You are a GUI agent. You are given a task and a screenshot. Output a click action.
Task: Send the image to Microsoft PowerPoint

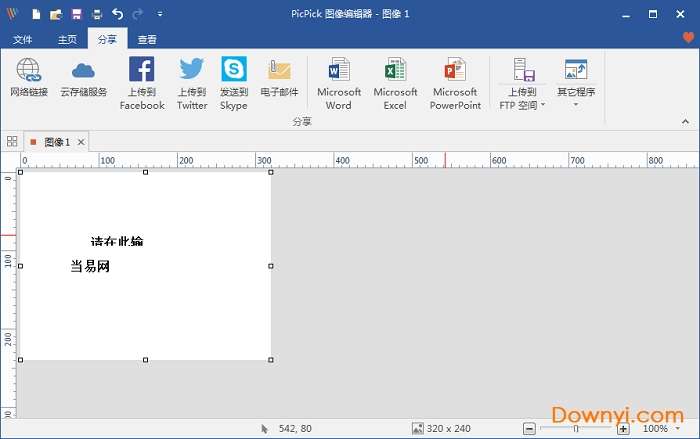click(455, 82)
